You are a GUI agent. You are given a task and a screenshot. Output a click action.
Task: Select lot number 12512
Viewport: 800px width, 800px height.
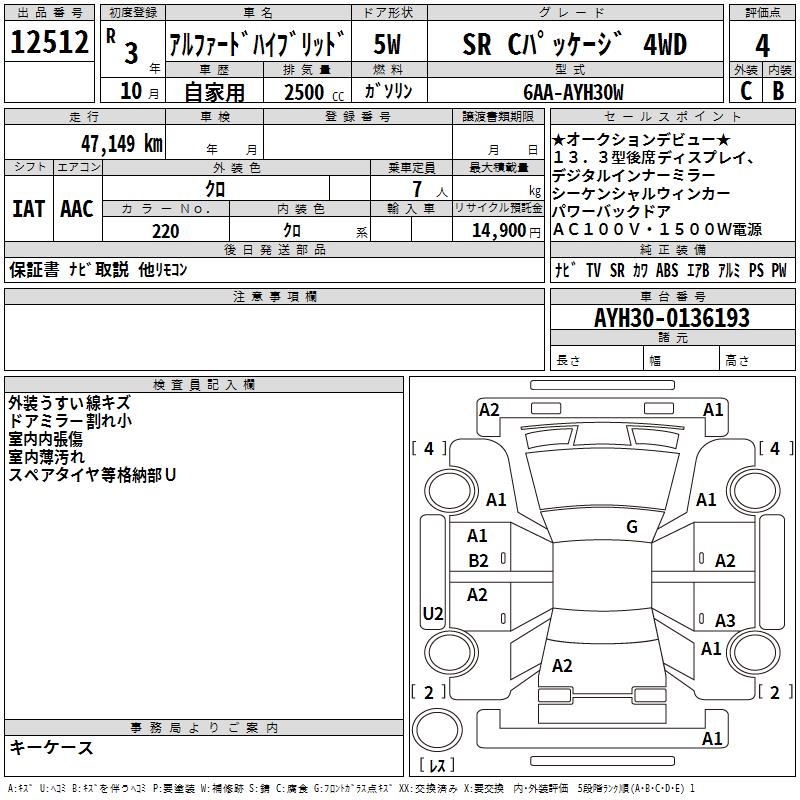pos(49,42)
